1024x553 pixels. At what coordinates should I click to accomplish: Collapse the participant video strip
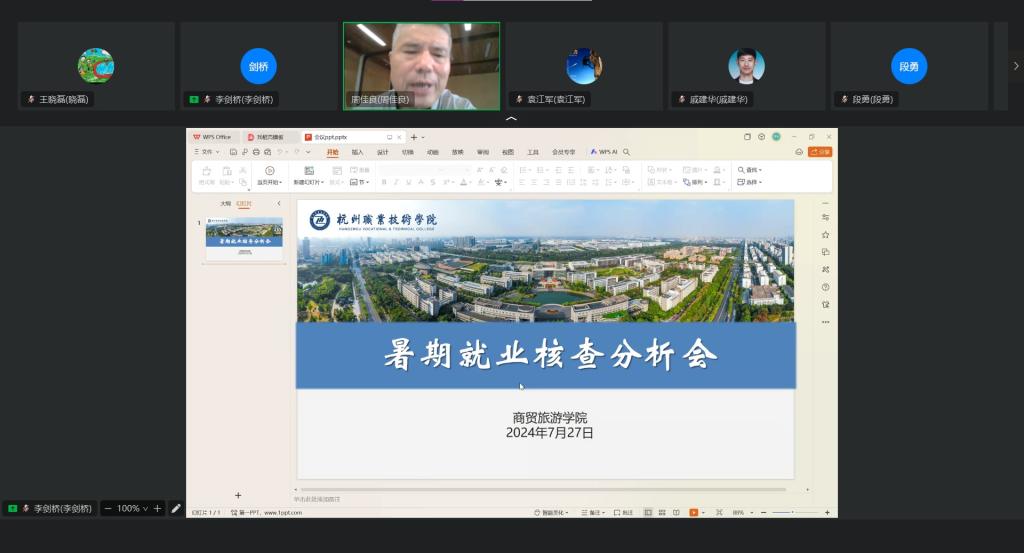click(511, 119)
